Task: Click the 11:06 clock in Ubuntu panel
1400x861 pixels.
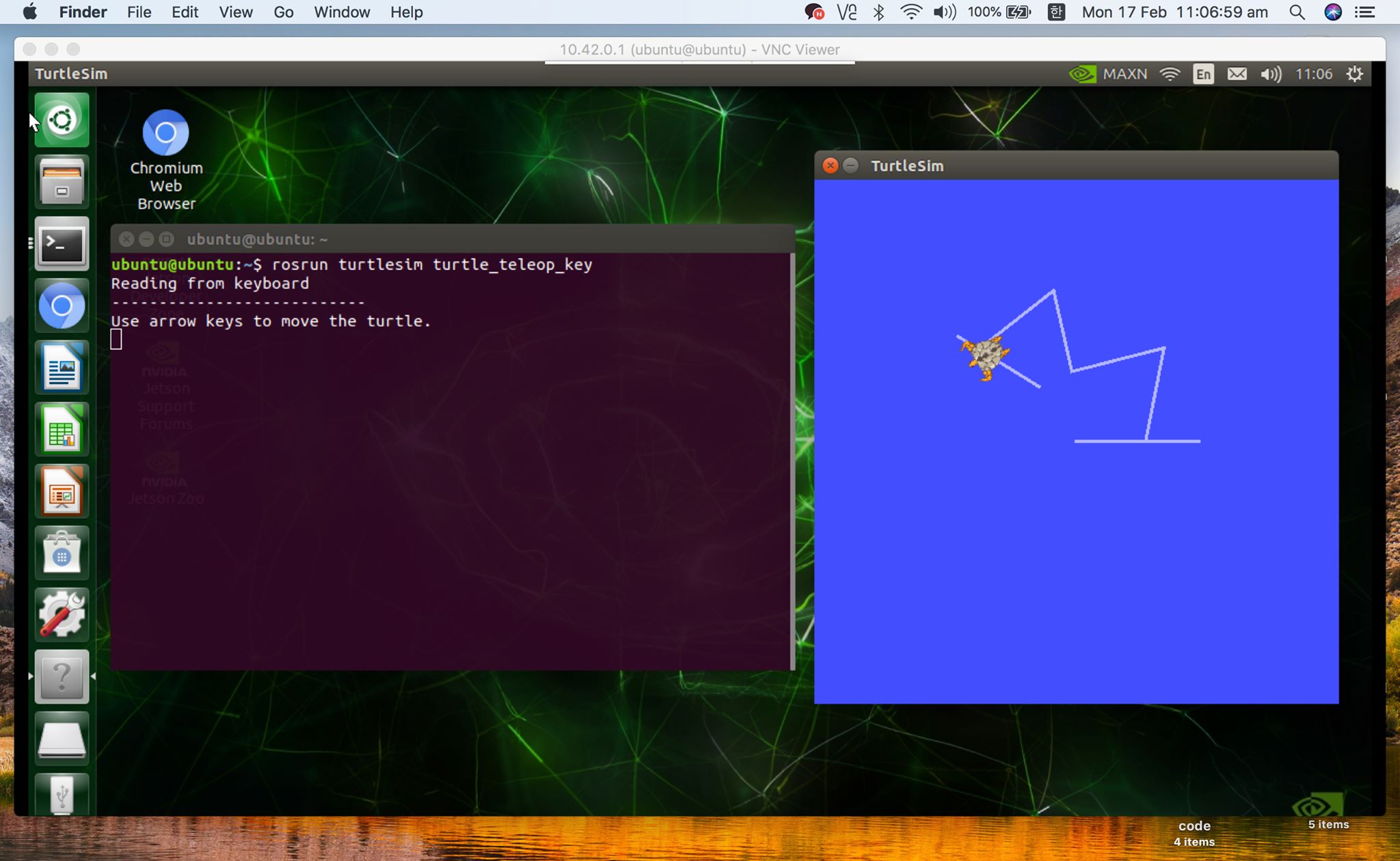Action: click(1314, 74)
